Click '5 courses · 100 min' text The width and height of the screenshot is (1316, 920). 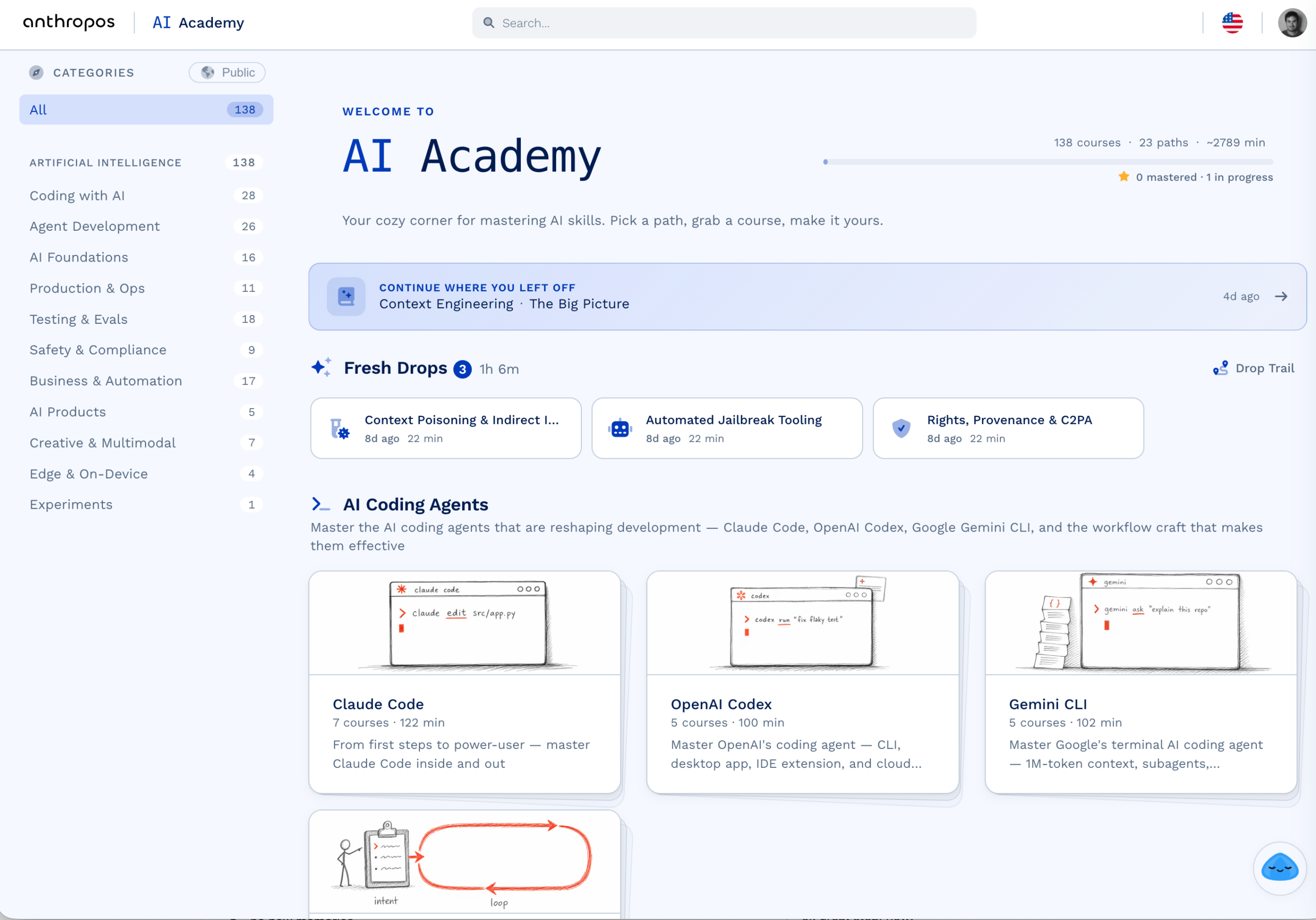(727, 722)
